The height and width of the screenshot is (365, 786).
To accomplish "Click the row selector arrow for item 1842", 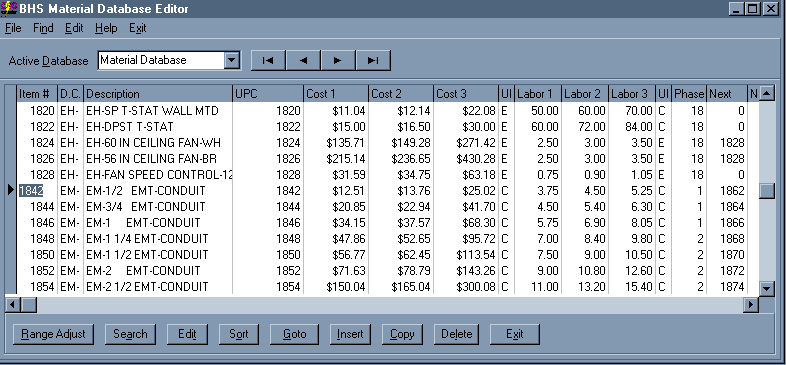I will pyautogui.click(x=11, y=191).
